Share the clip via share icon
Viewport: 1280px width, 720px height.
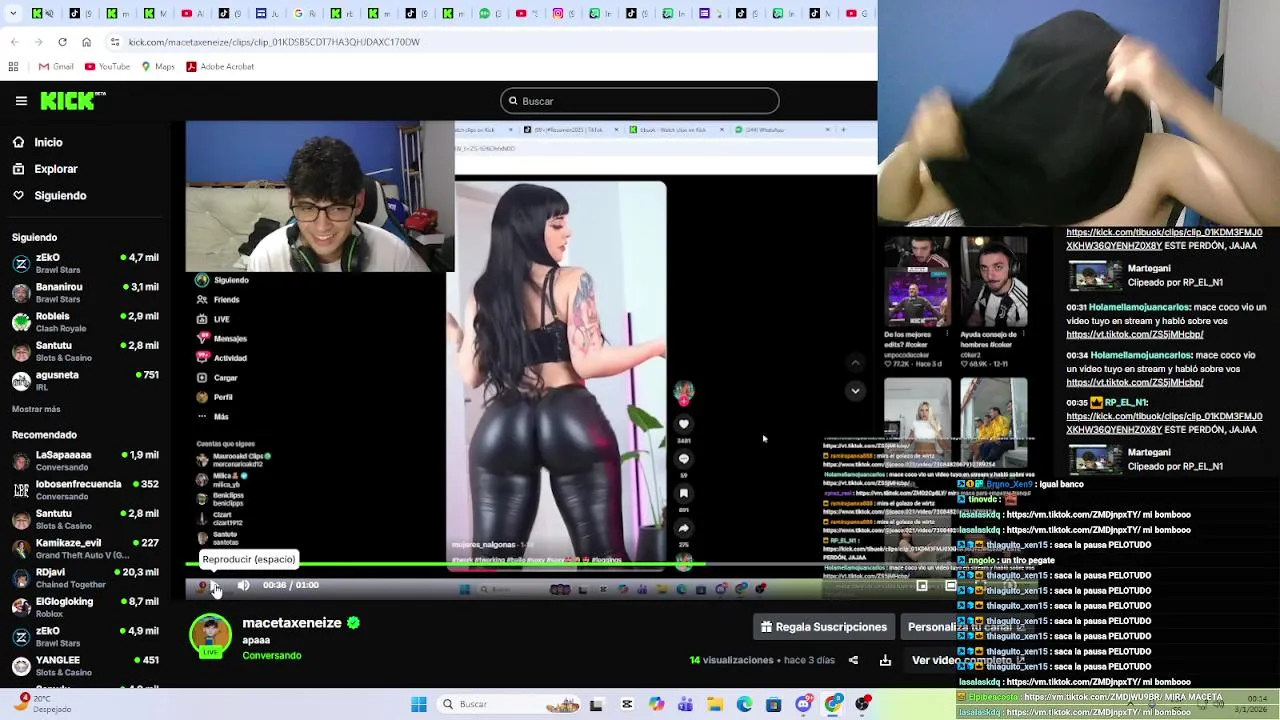pos(853,660)
